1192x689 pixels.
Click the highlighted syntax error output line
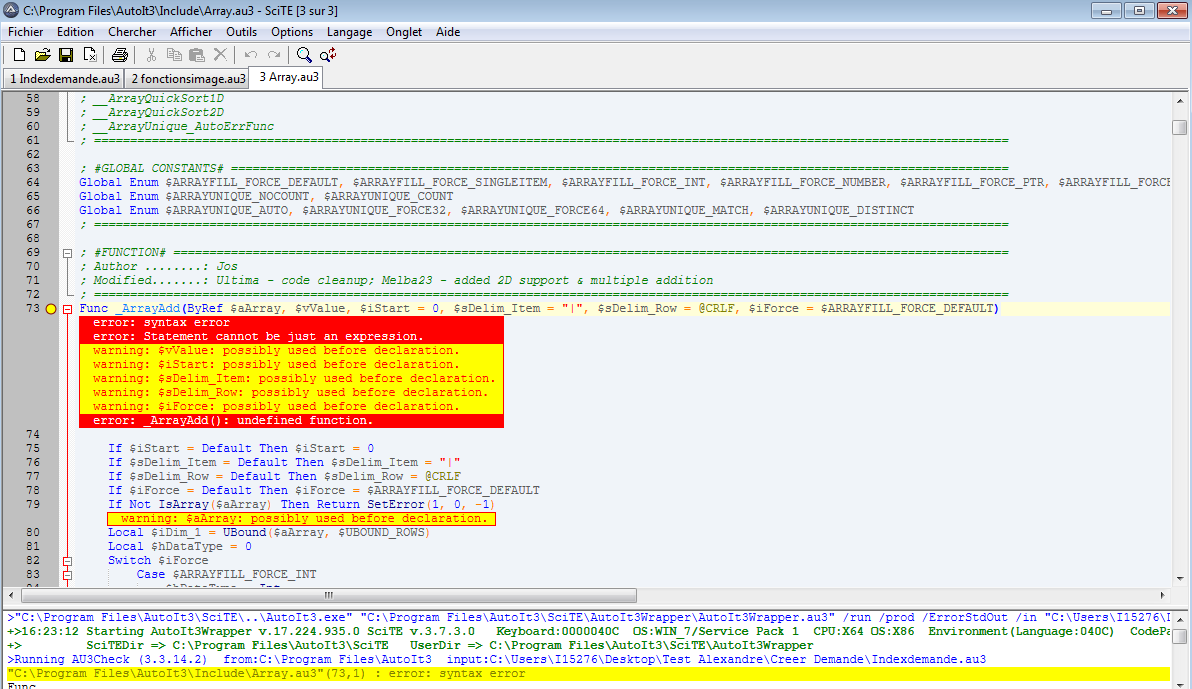point(266,674)
